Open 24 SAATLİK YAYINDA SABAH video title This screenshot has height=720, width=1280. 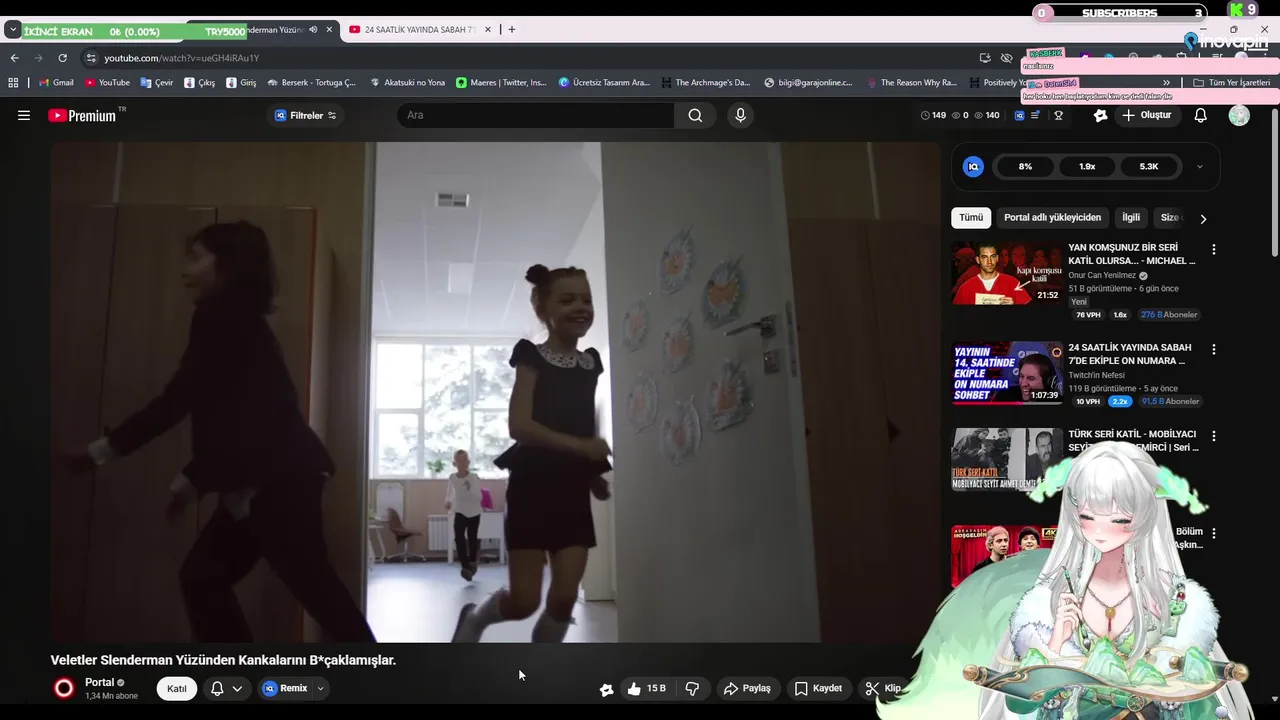(x=1130, y=354)
